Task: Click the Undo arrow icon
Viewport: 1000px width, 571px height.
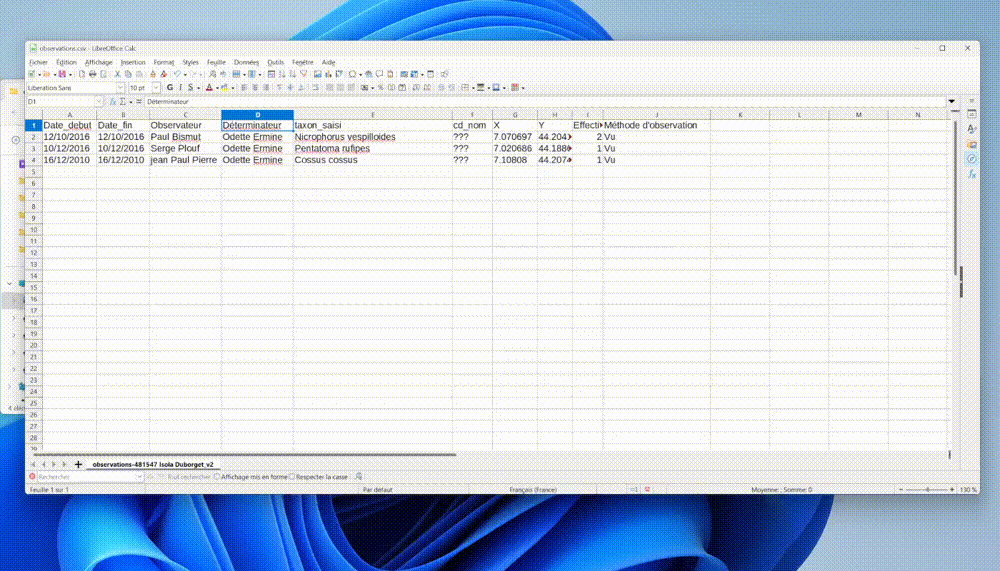Action: click(x=177, y=74)
